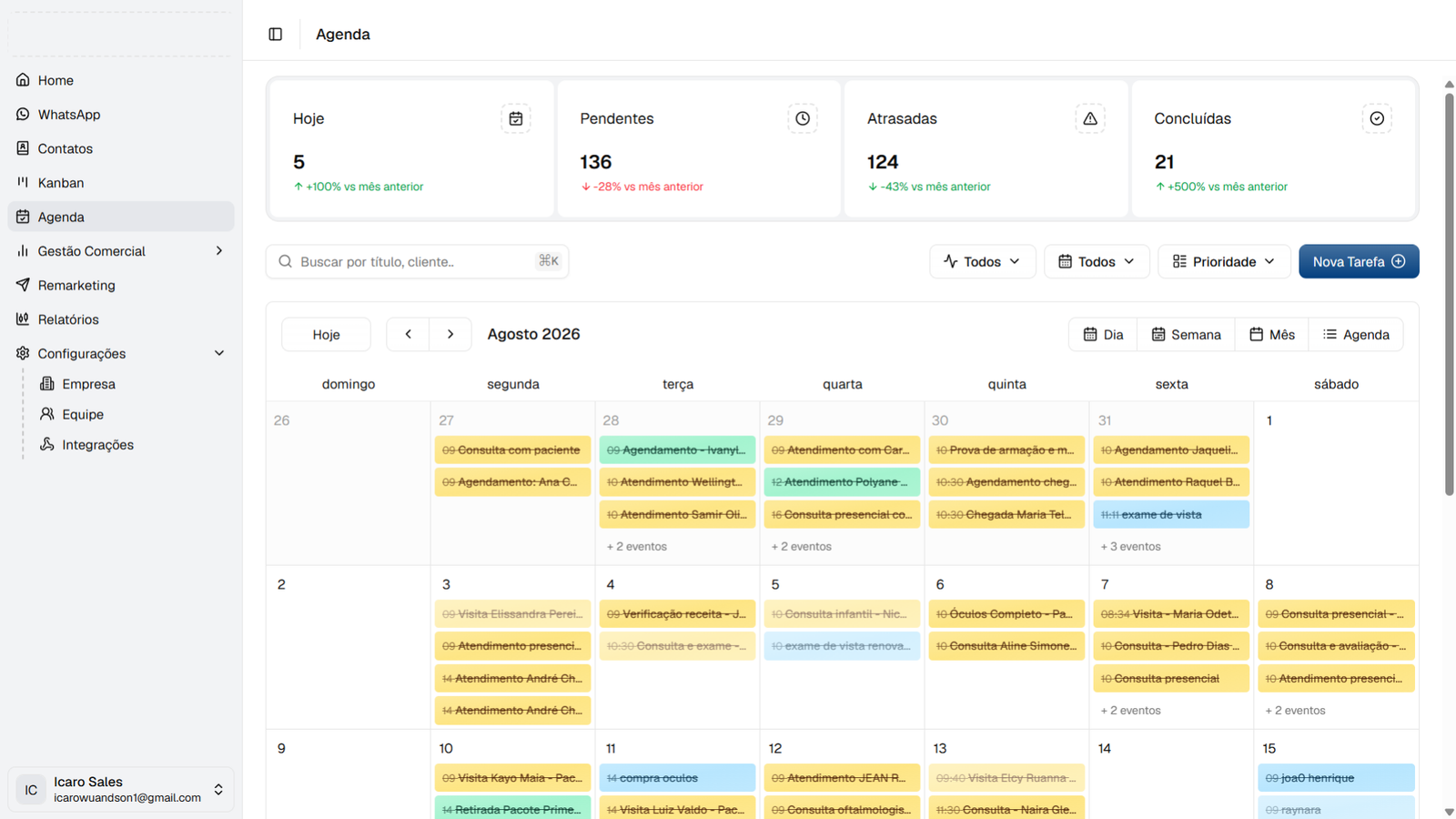Click the warning icon on Atrasadas card
1456x819 pixels.
click(x=1090, y=118)
